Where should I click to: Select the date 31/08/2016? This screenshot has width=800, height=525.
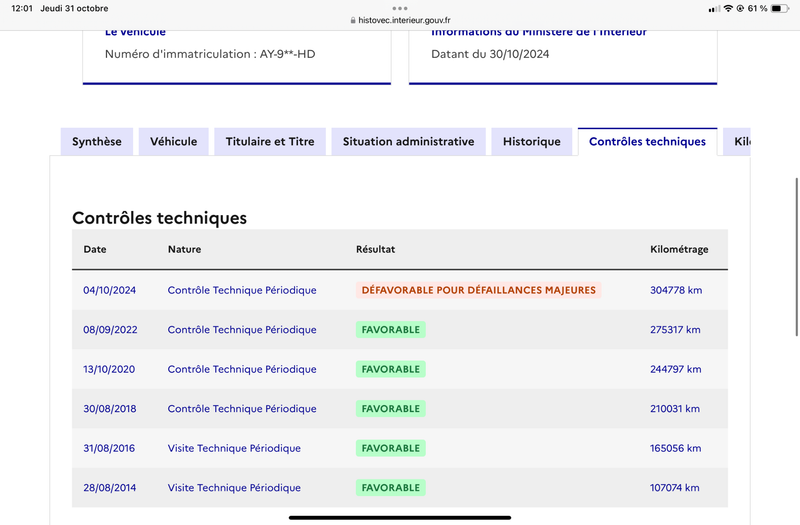[x=109, y=448]
